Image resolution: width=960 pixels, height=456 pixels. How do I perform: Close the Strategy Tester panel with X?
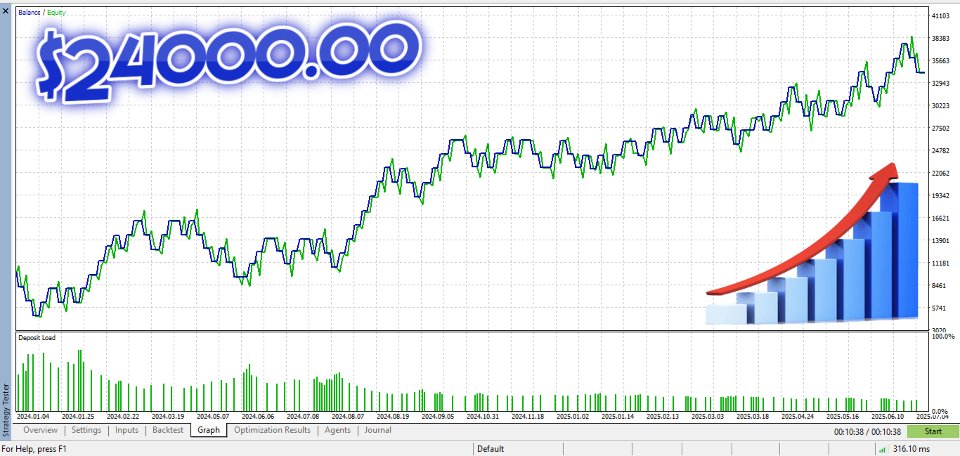click(6, 10)
